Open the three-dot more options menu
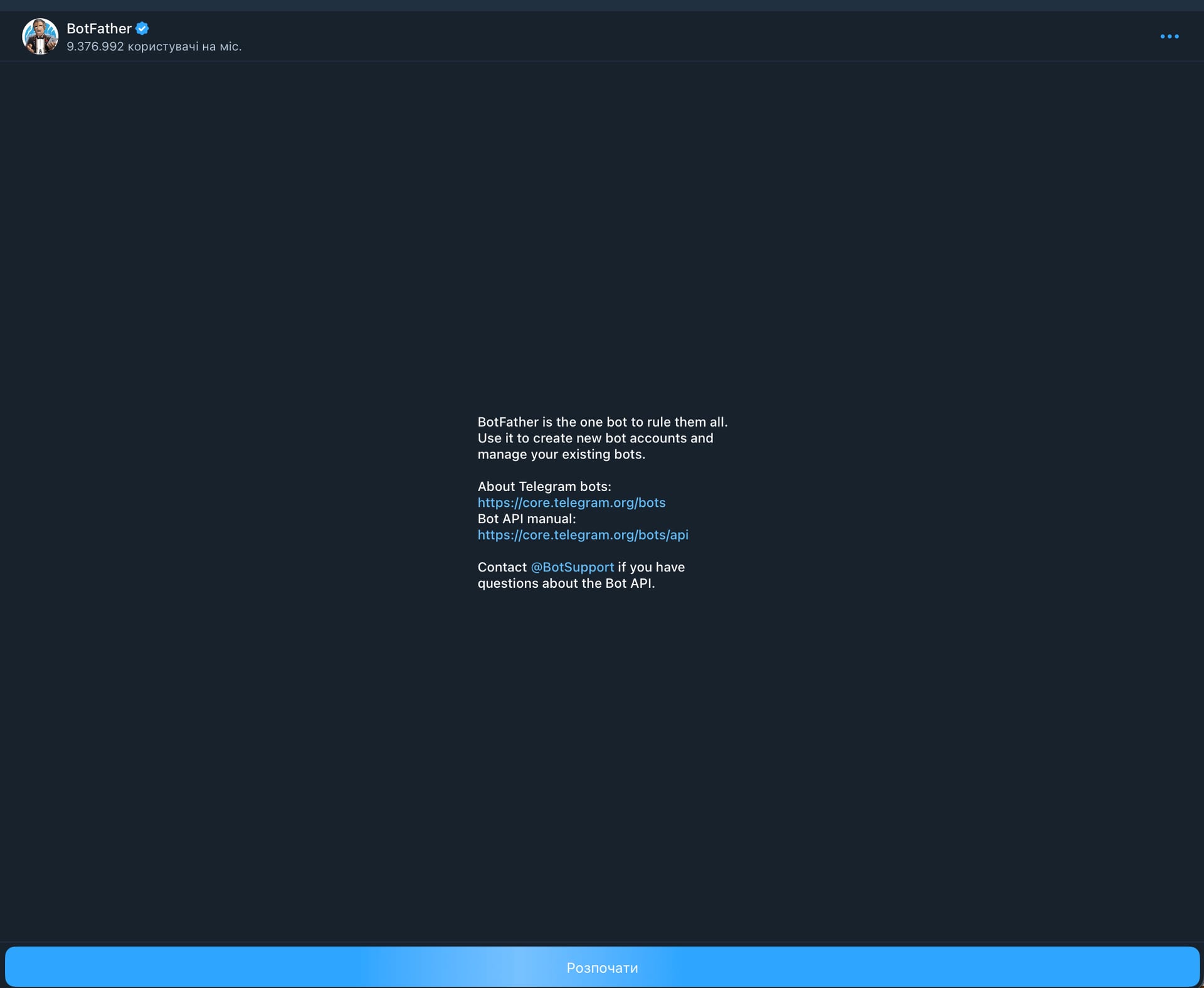The height and width of the screenshot is (988, 1204). pos(1170,36)
